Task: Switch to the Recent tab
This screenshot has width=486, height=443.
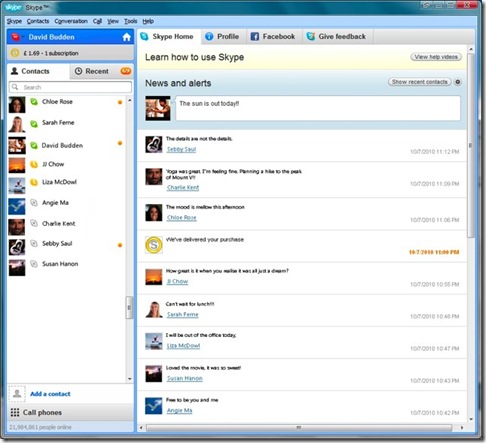Action: pyautogui.click(x=102, y=71)
